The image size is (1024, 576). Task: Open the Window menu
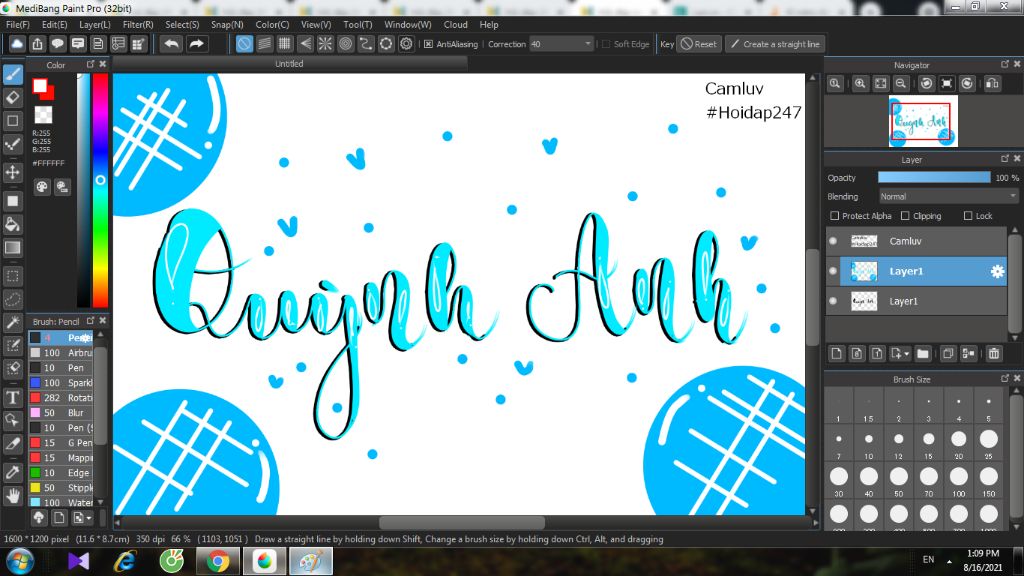tap(408, 24)
